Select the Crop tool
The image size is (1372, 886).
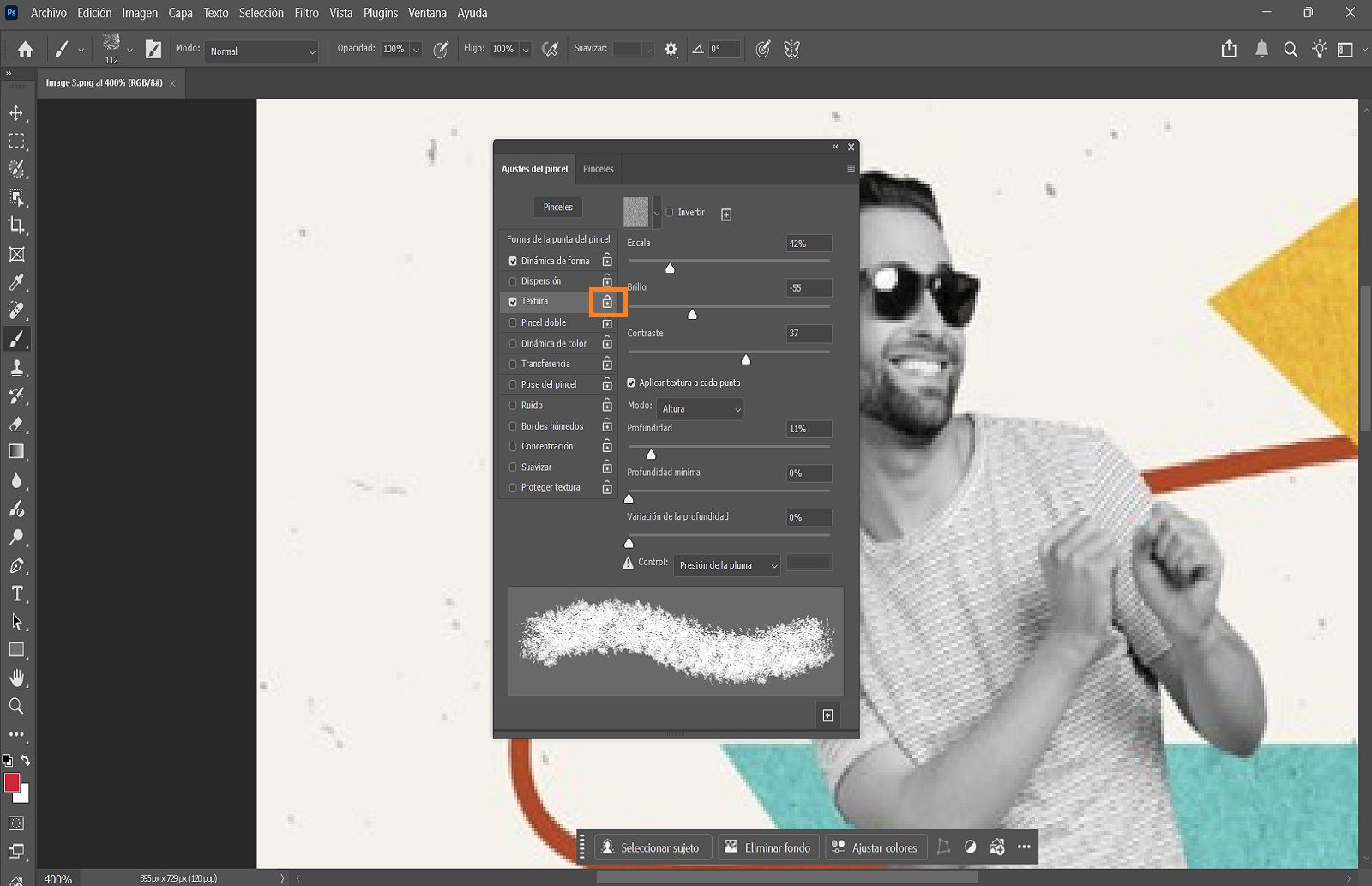[16, 226]
